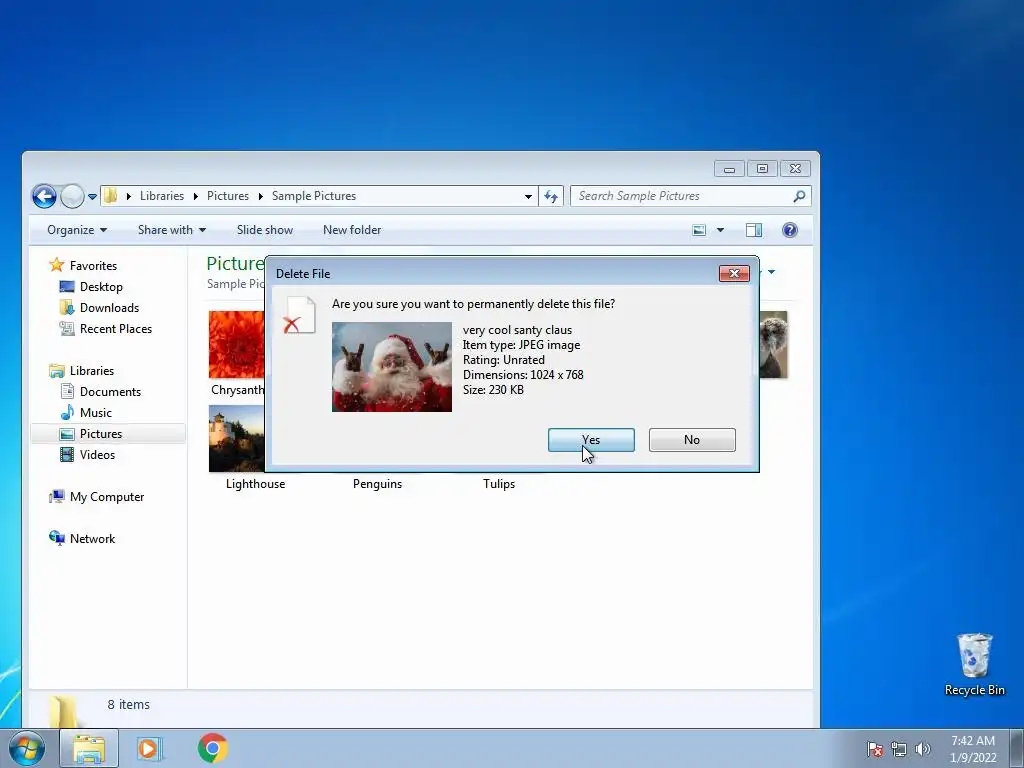The width and height of the screenshot is (1024, 768).
Task: Open the Organize menu
Action: pos(77,230)
